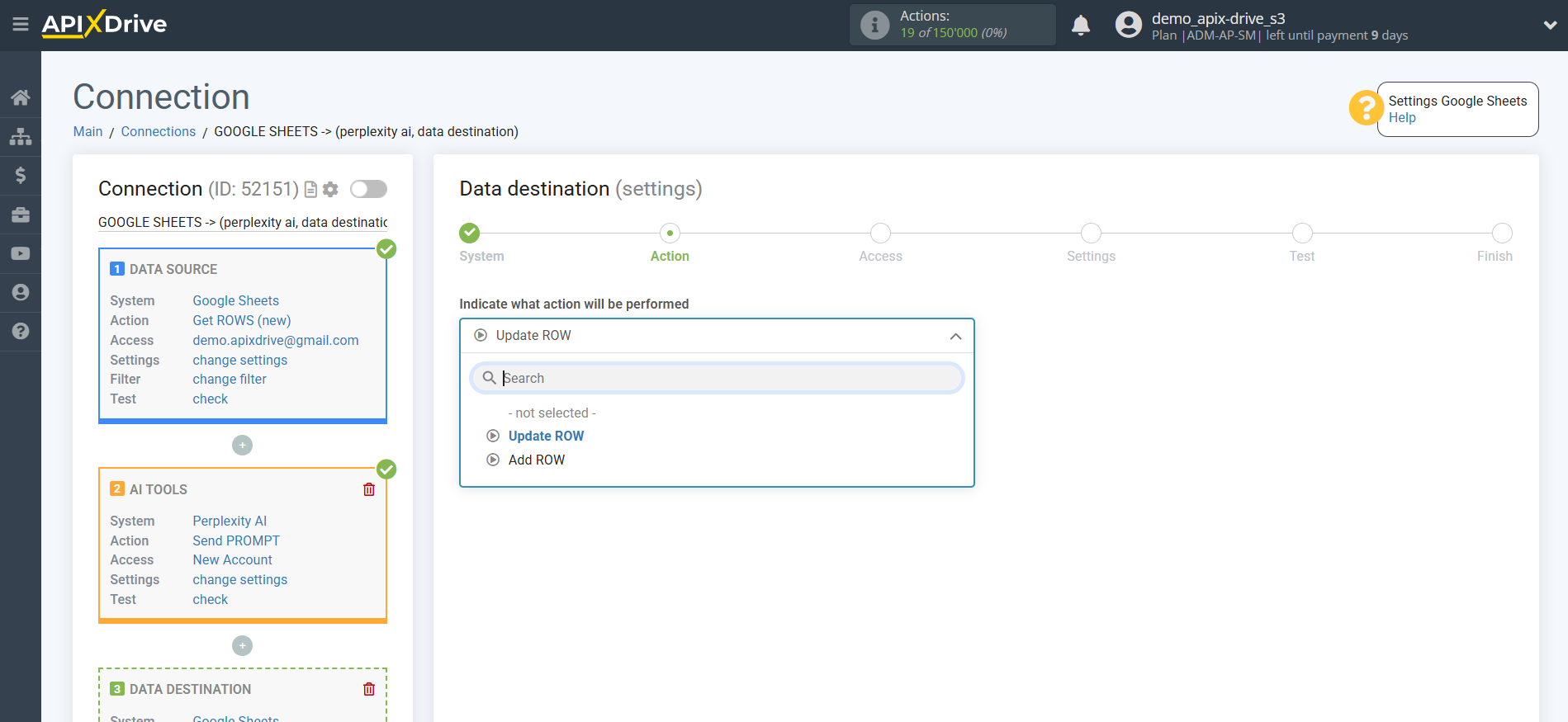Toggle the connection on/off switch

coord(368,189)
